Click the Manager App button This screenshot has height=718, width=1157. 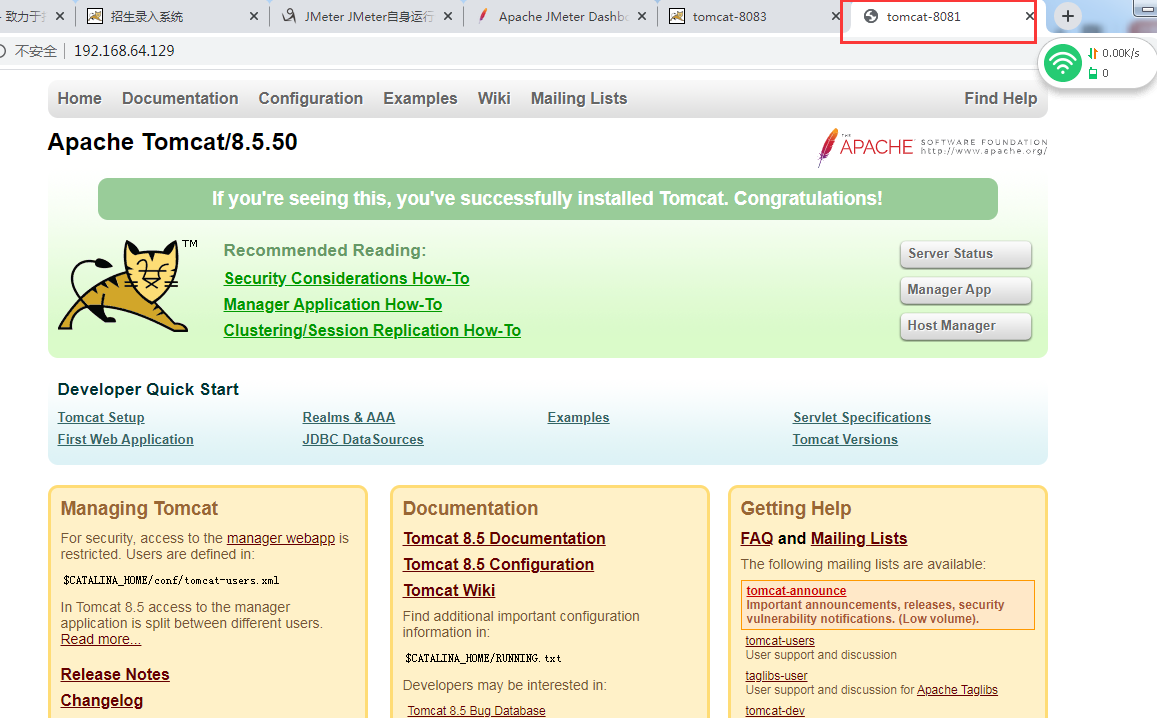[x=966, y=290]
